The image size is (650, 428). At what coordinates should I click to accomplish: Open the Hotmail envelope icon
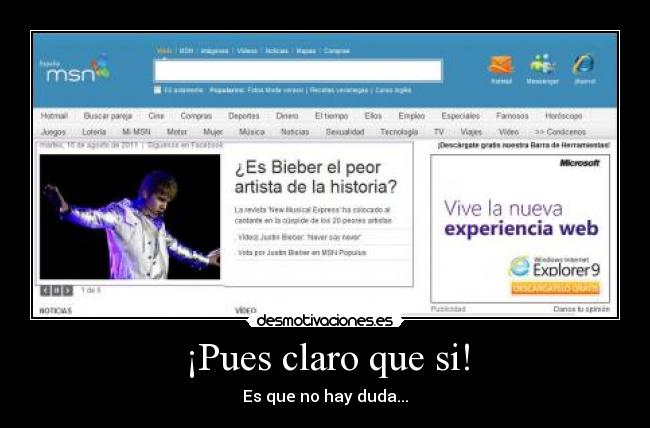(501, 65)
